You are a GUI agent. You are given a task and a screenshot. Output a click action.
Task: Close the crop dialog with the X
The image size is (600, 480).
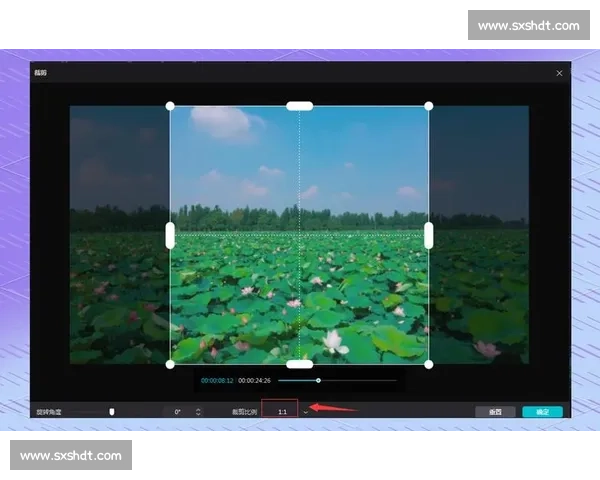pos(559,73)
